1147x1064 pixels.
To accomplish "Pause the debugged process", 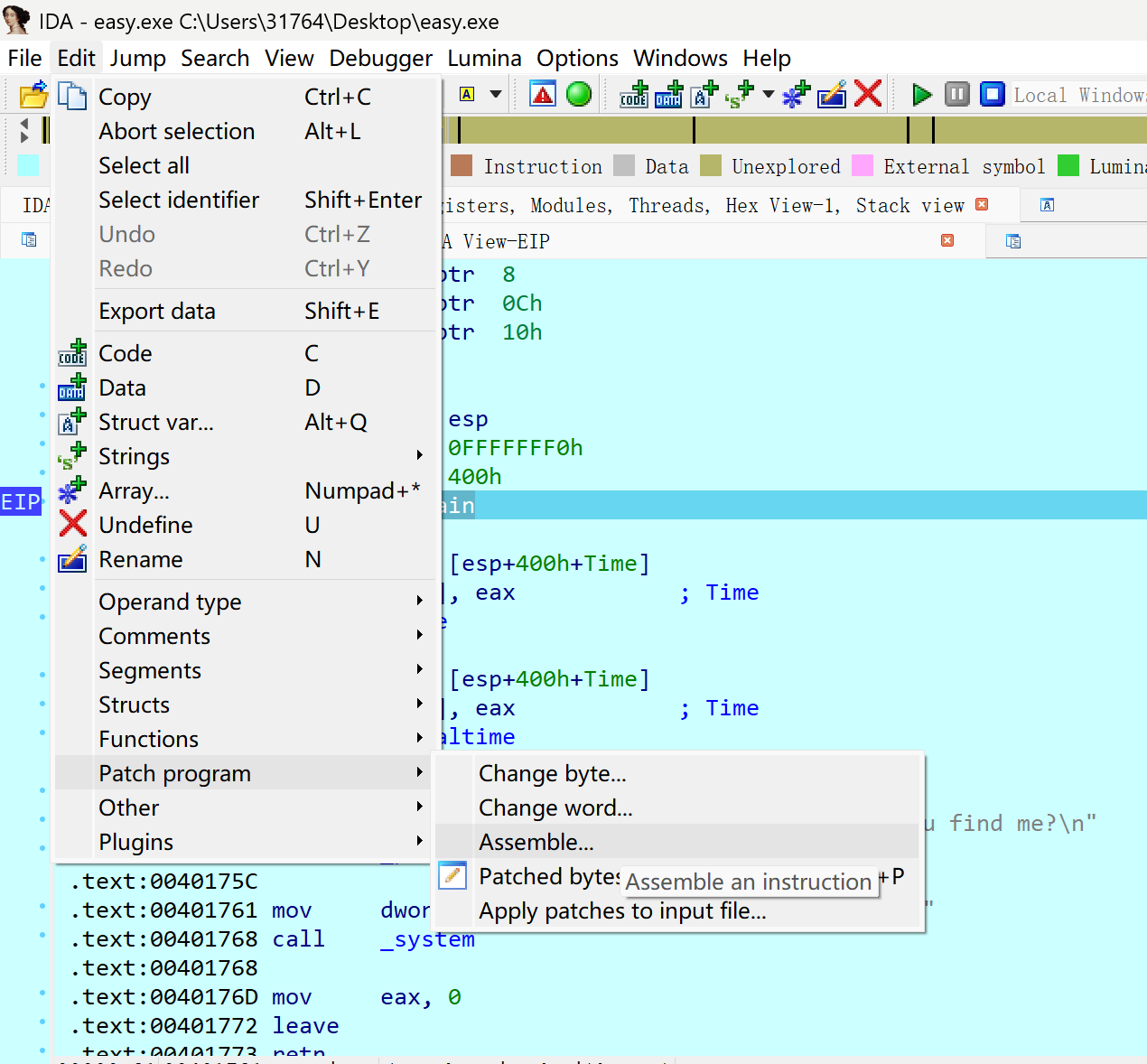I will point(957,94).
